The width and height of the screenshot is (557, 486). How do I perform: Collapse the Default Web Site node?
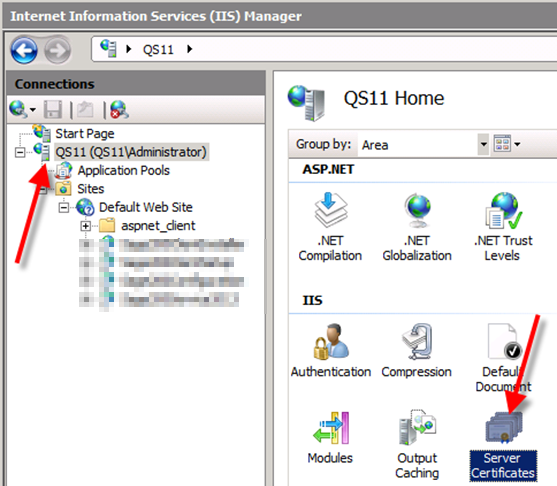tap(64, 207)
